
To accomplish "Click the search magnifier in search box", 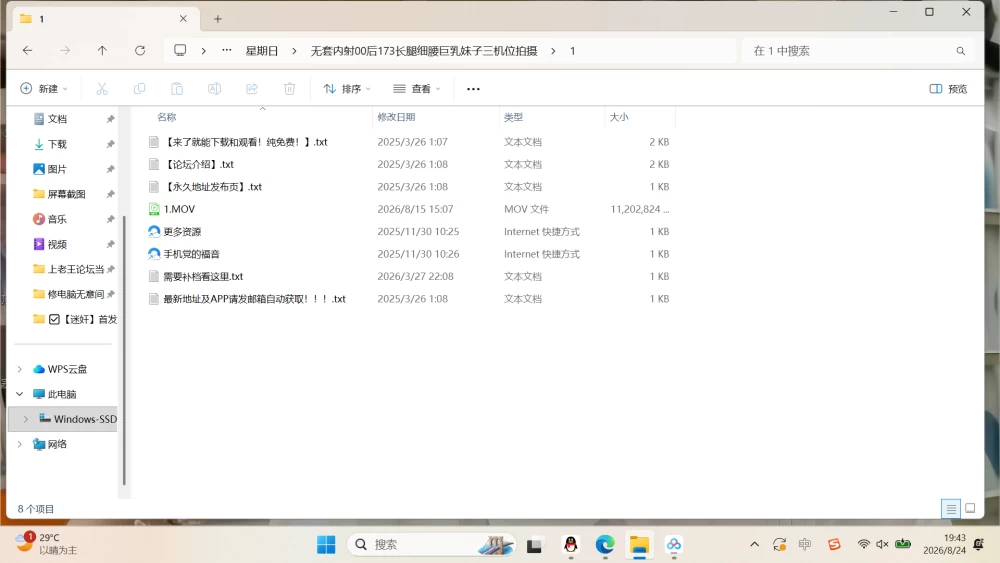I will [960, 51].
